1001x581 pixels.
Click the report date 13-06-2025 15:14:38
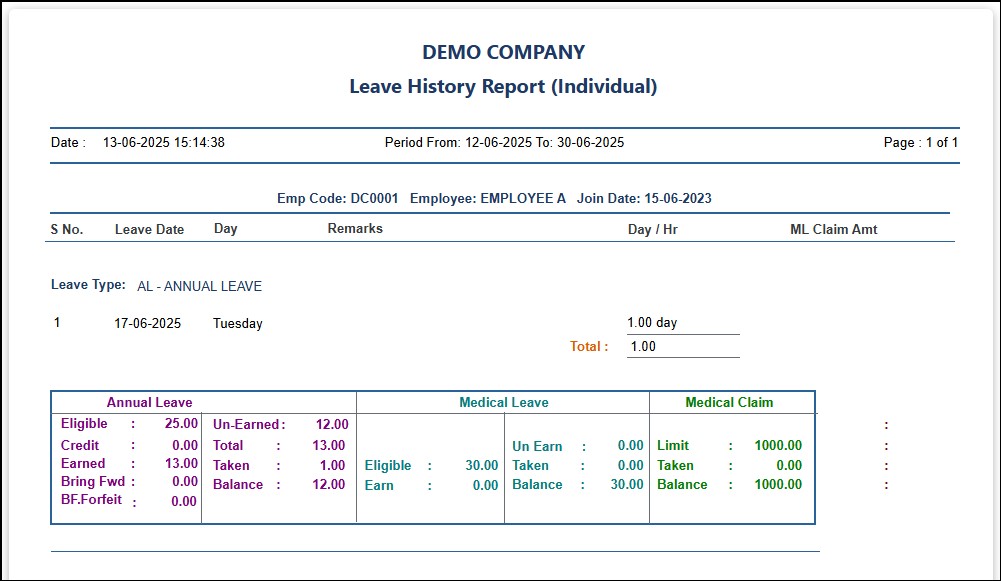[163, 143]
